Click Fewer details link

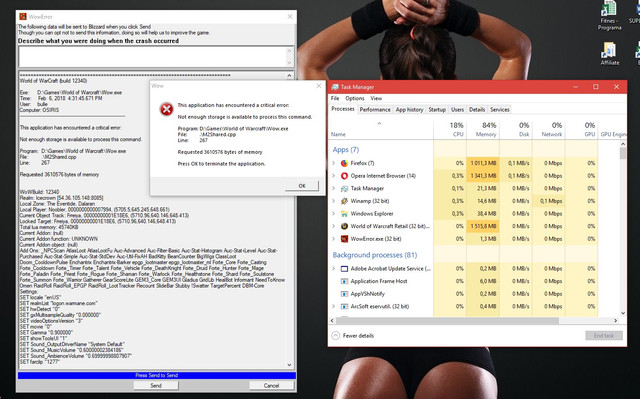pyautogui.click(x=358, y=336)
